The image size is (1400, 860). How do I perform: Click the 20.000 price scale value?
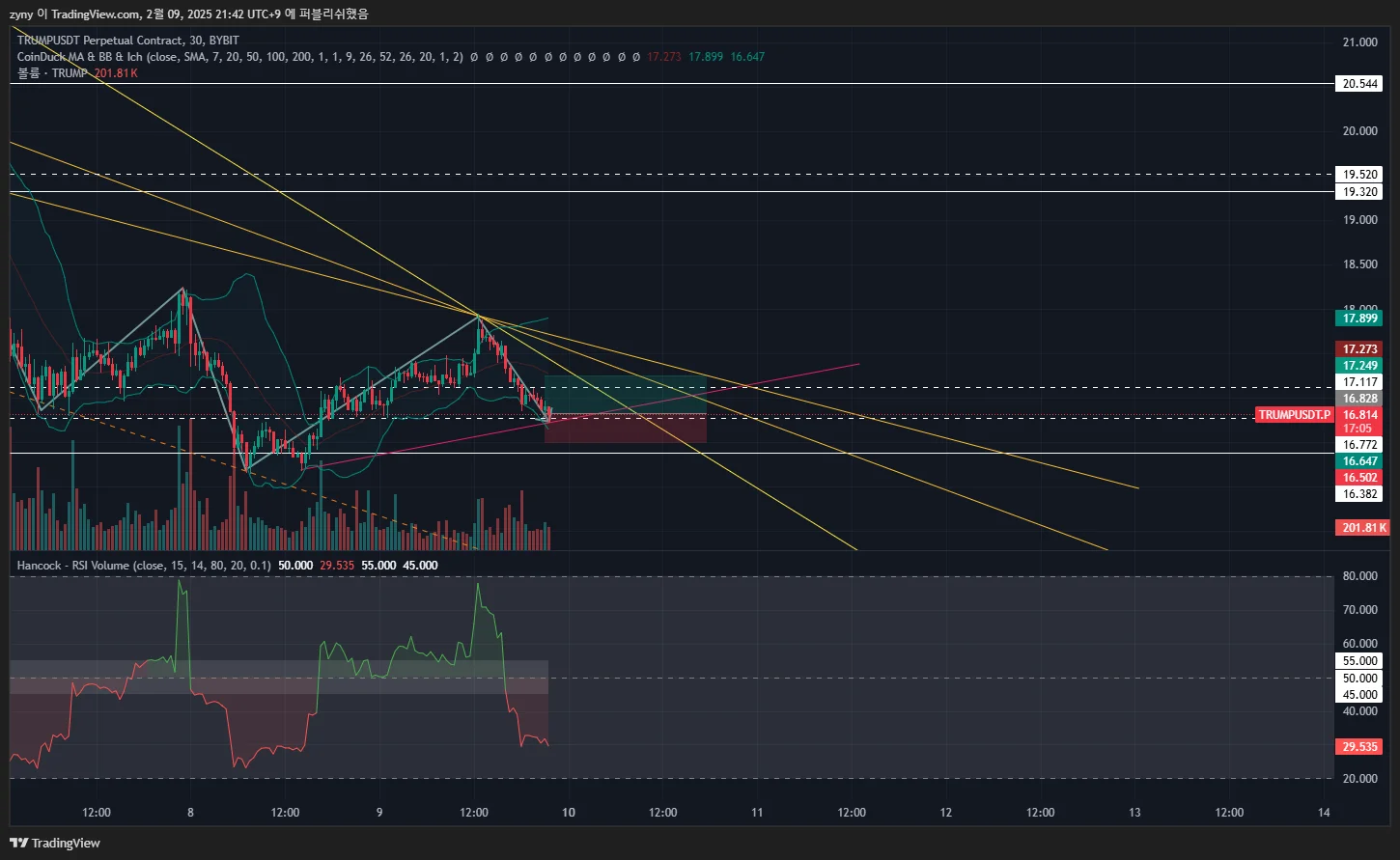[x=1360, y=131]
